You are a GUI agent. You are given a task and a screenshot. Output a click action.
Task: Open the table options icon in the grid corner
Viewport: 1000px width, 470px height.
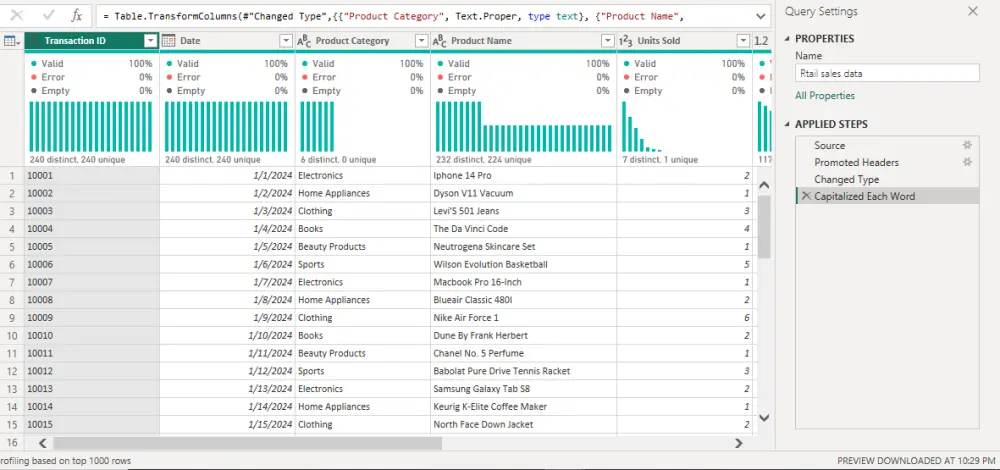[12, 41]
